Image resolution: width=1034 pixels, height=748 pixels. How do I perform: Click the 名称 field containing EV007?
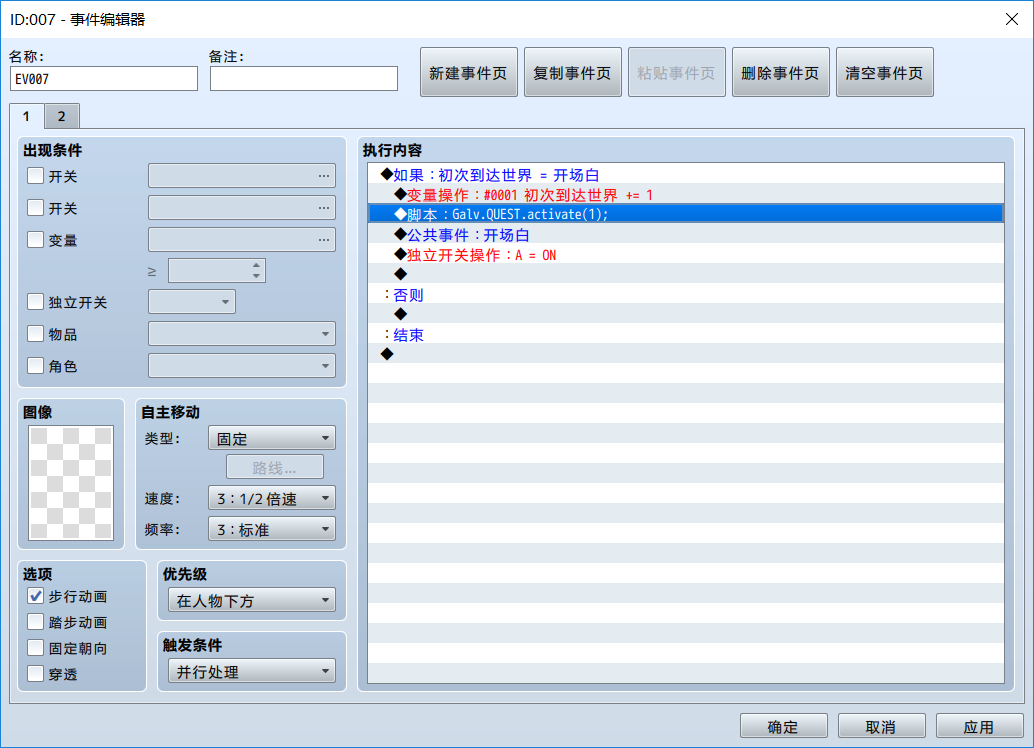coord(104,78)
